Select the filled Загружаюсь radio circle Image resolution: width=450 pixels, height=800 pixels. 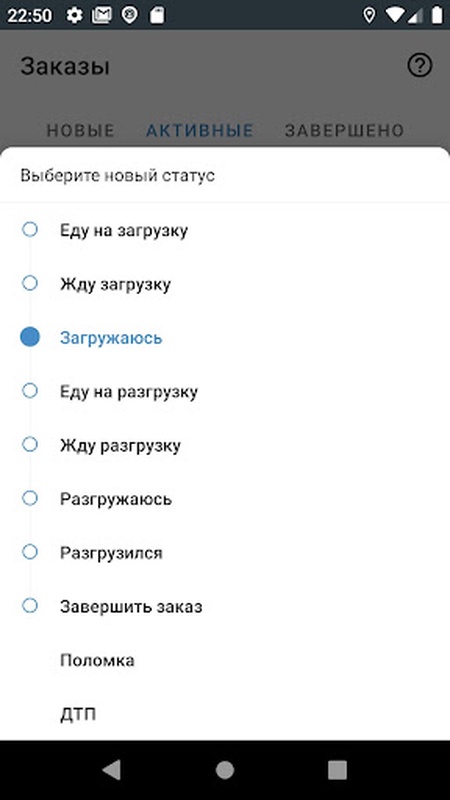(30, 337)
